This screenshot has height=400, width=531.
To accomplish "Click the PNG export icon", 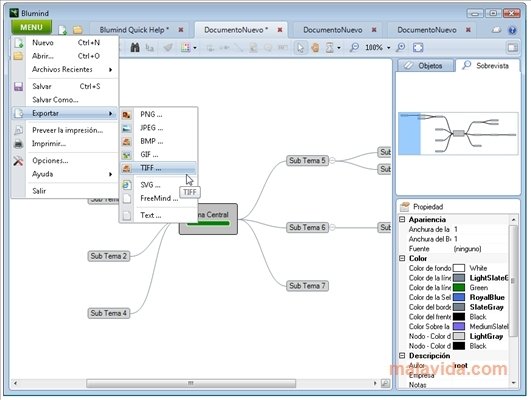I will coord(126,115).
